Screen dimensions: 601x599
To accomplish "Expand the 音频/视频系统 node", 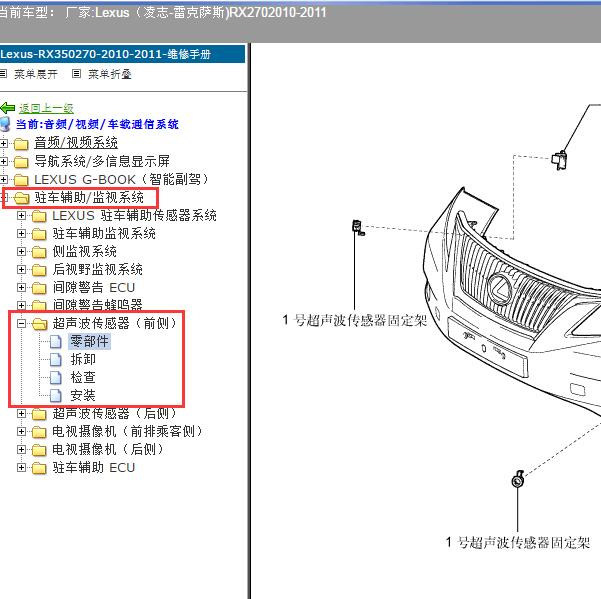I will (x=3, y=144).
